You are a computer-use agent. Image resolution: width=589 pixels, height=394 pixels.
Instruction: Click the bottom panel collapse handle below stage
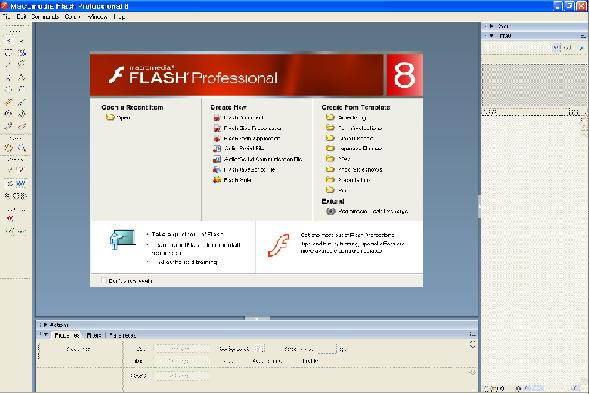click(257, 318)
